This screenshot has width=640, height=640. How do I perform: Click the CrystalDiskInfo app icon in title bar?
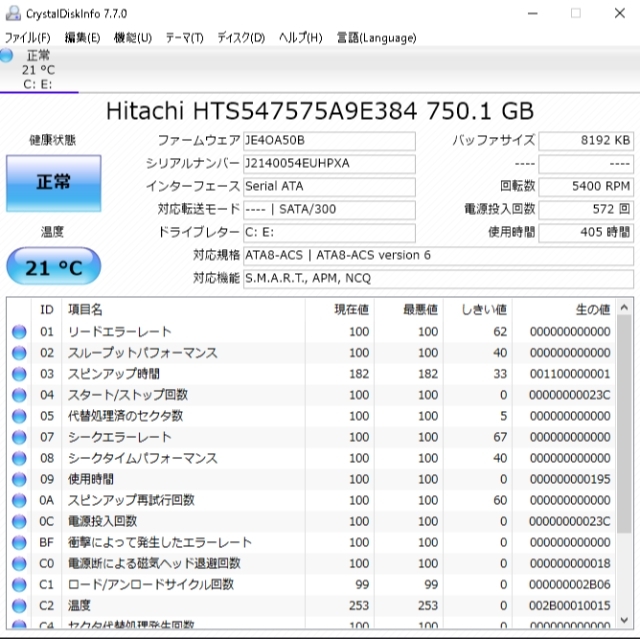click(13, 13)
